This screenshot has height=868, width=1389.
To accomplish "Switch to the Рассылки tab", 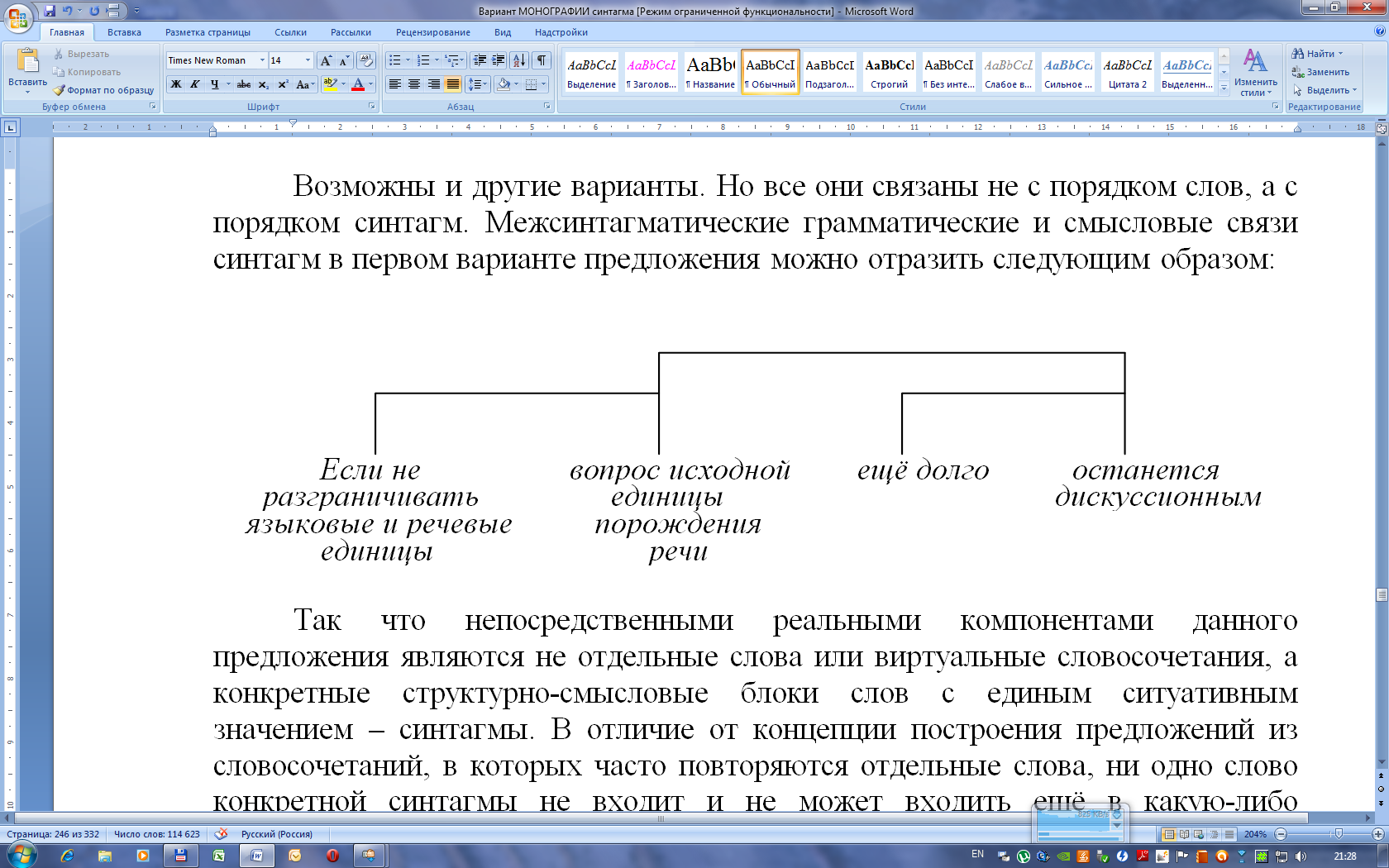I will point(351,32).
